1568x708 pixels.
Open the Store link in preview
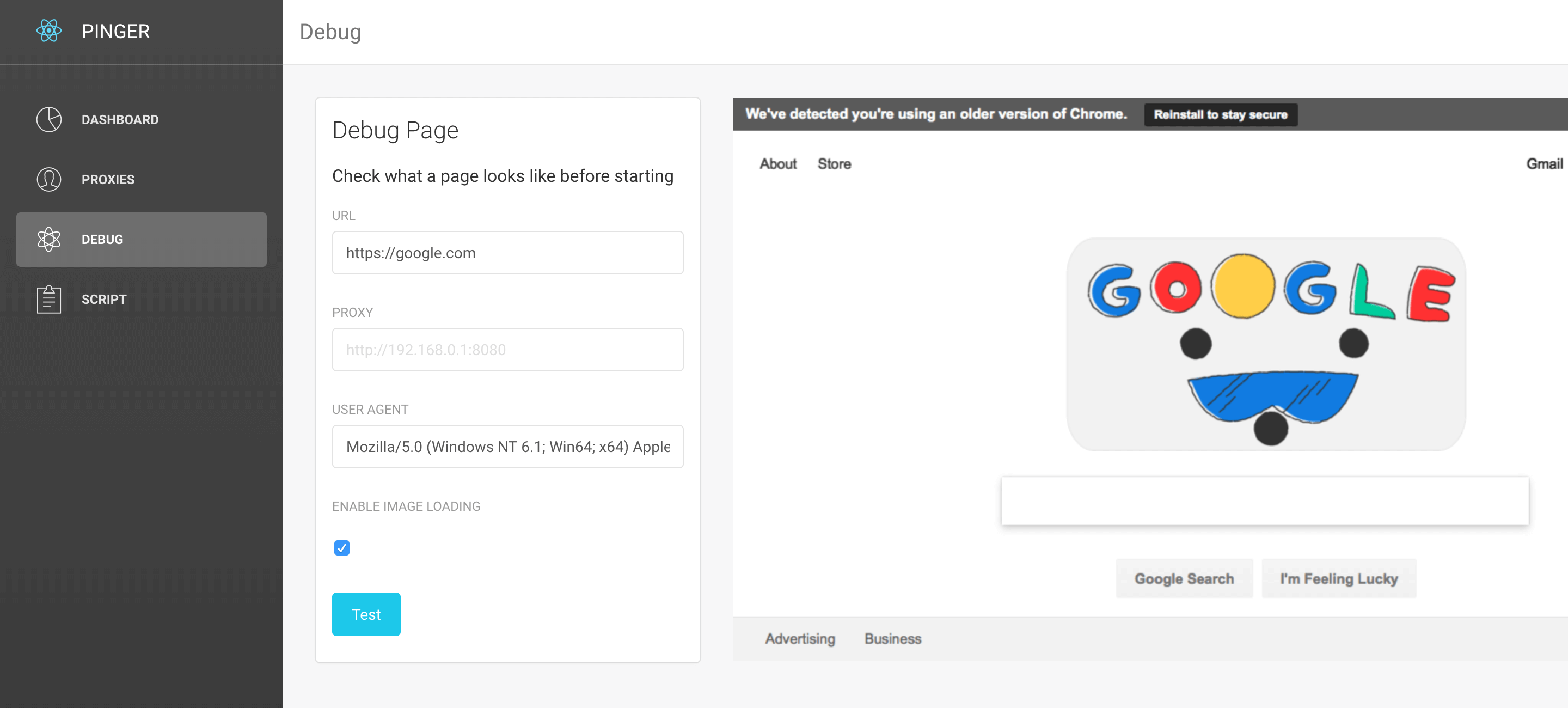coord(834,164)
